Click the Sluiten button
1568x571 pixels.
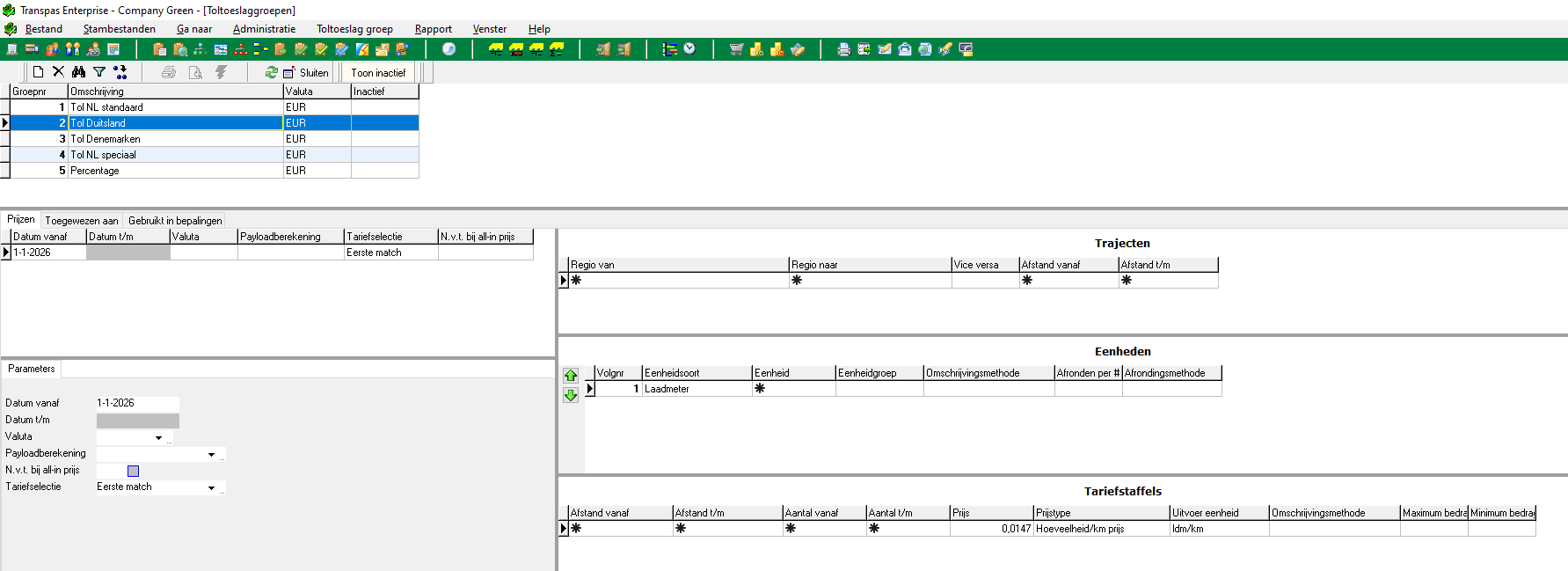pyautogui.click(x=306, y=73)
